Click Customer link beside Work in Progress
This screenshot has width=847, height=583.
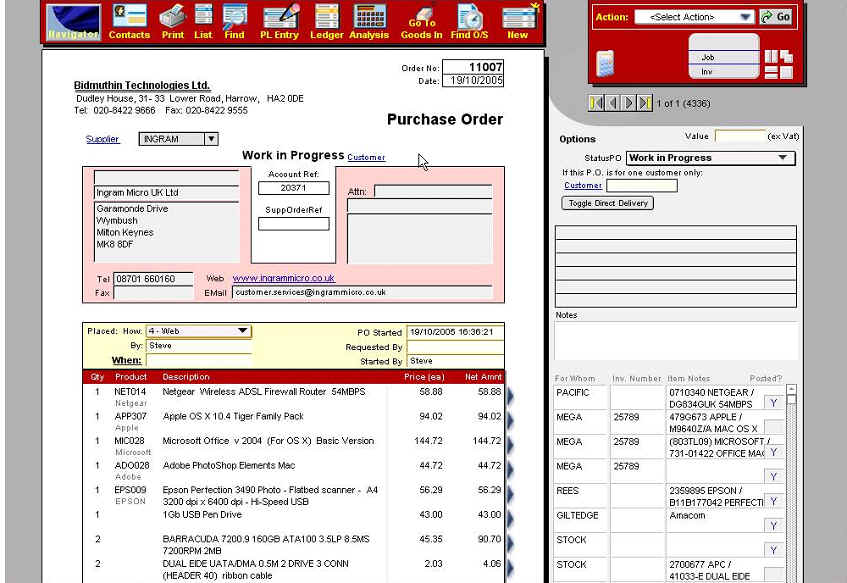(x=366, y=157)
